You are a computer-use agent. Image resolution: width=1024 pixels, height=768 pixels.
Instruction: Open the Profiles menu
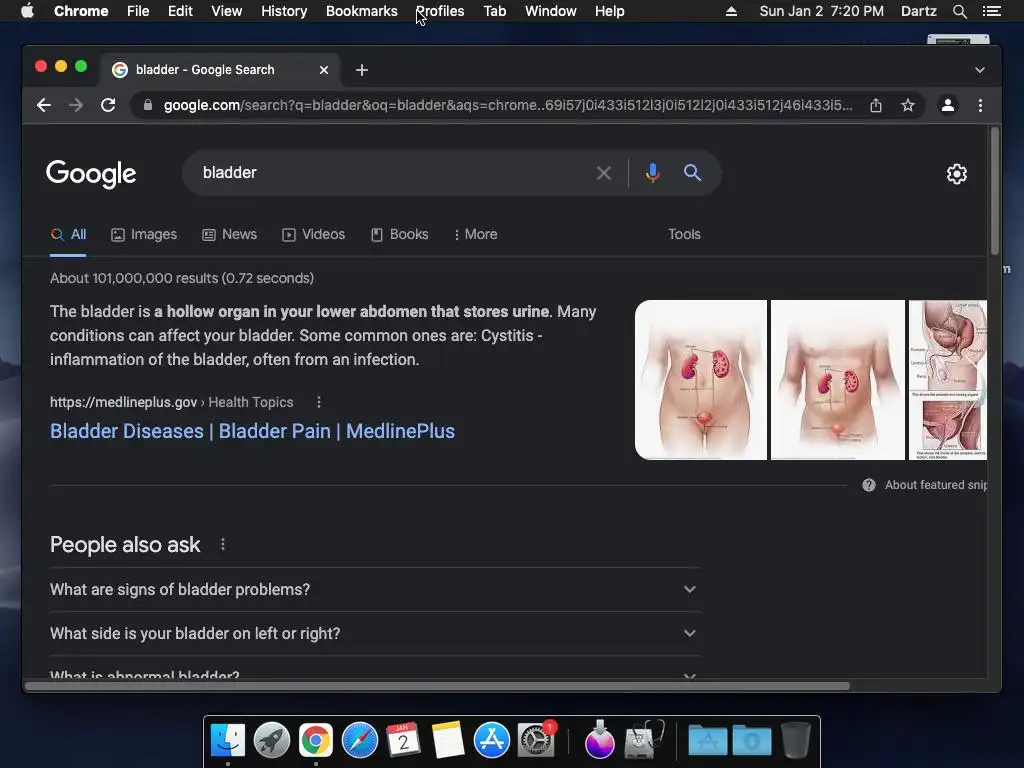click(x=440, y=11)
